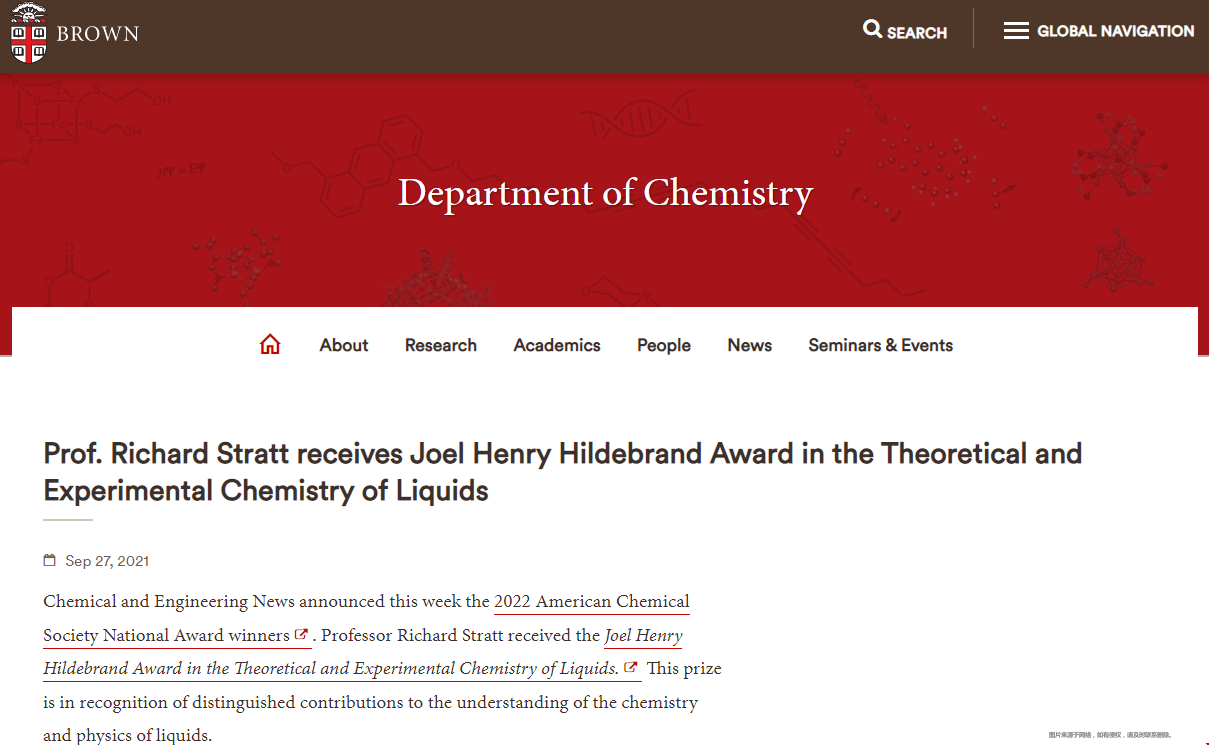Follow the 2022 American Chemical Society link
Viewport: 1209px width, 745px height.
(x=591, y=602)
